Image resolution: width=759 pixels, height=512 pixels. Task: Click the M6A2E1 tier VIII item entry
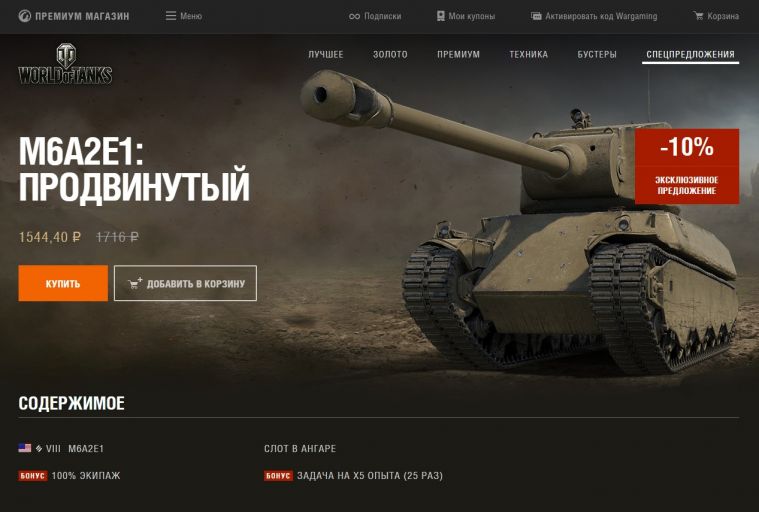[x=61, y=449]
